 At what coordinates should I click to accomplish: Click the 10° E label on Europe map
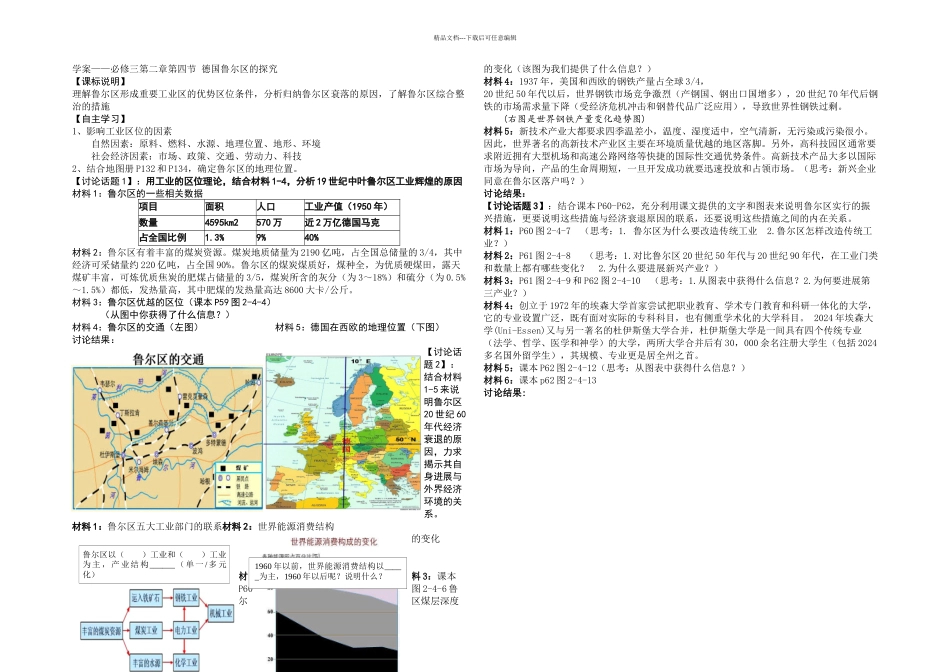pos(362,361)
